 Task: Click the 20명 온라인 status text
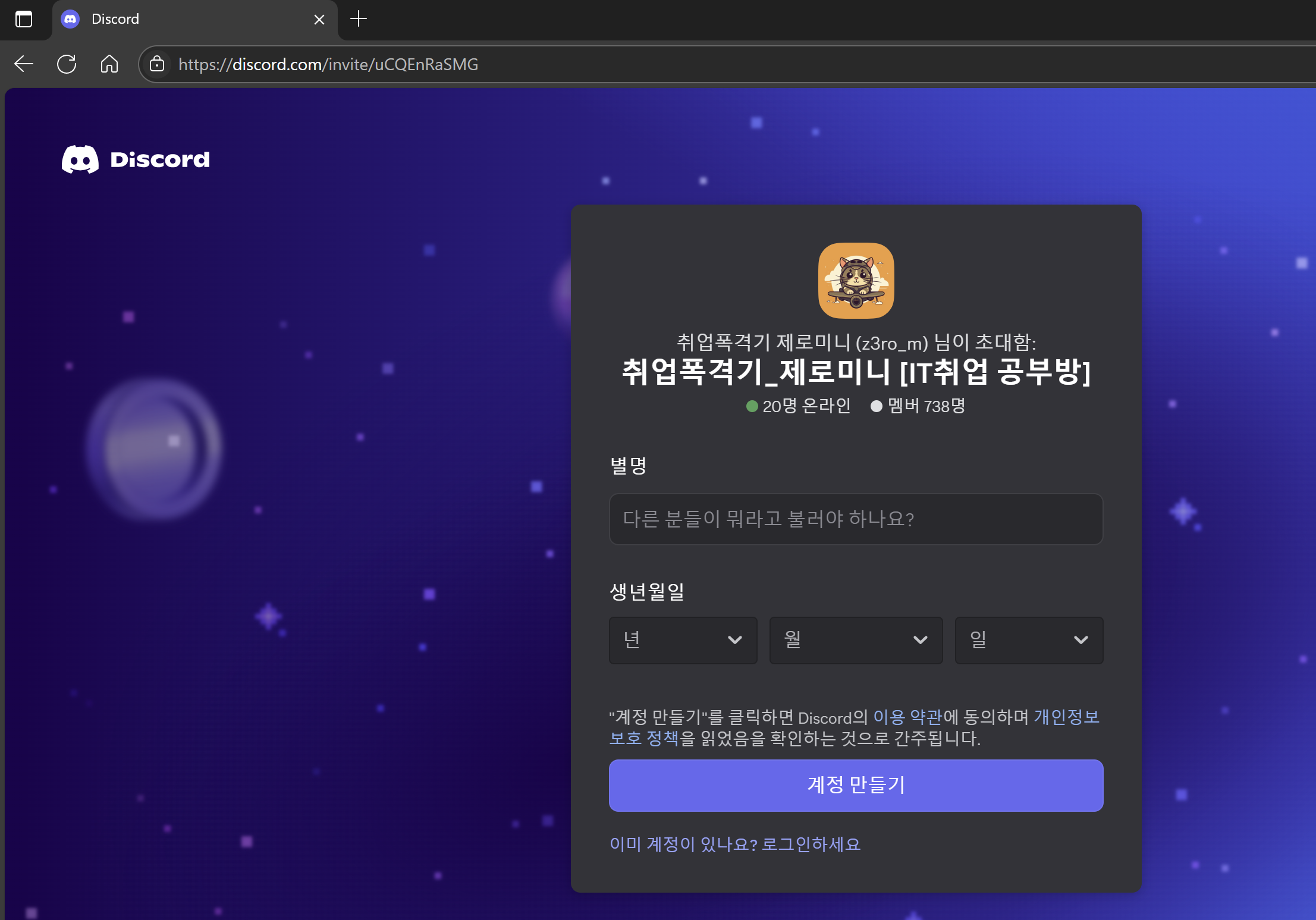799,406
